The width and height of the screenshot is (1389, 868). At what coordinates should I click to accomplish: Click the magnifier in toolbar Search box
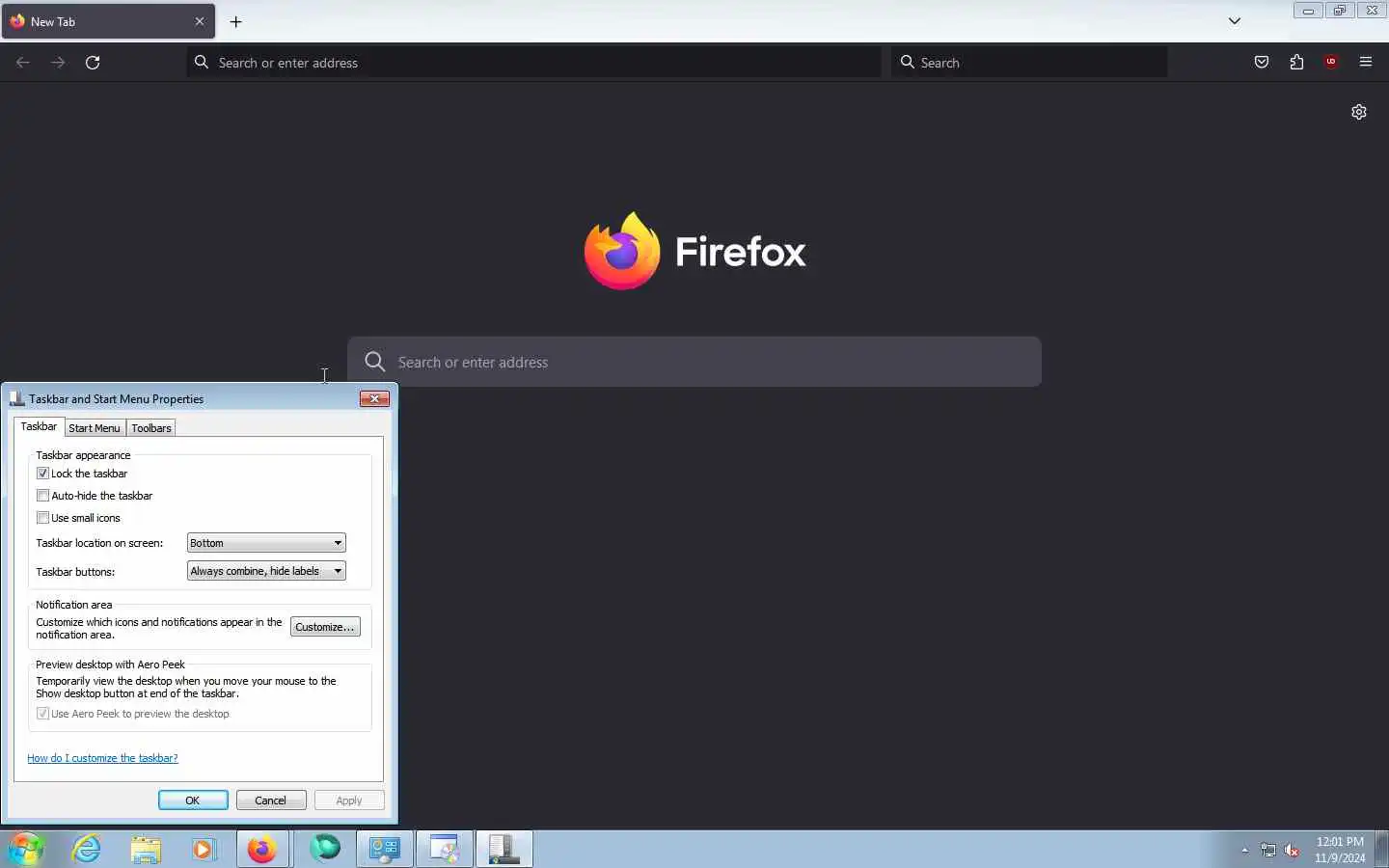(907, 62)
